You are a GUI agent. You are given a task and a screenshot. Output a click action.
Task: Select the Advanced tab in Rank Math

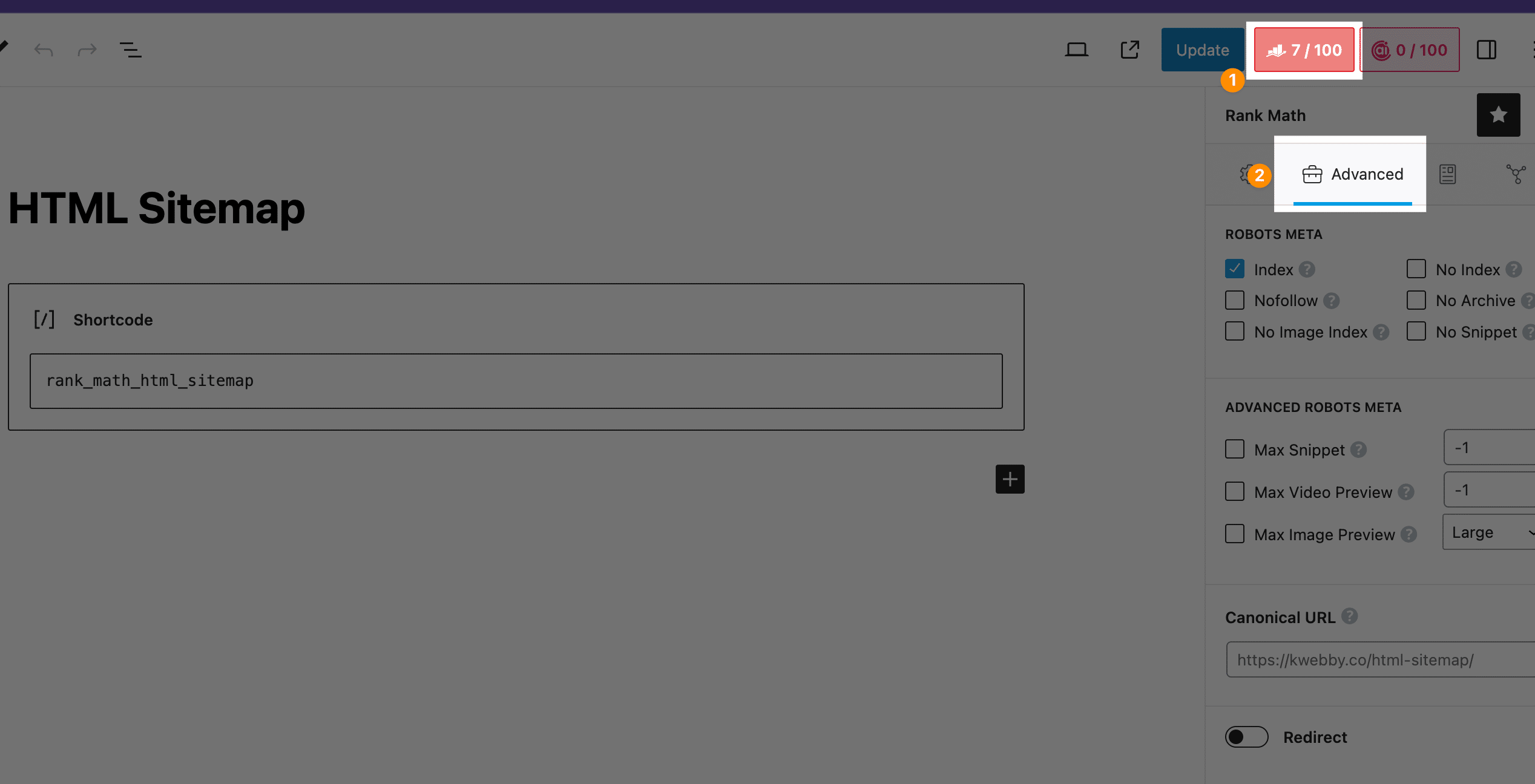[1352, 173]
